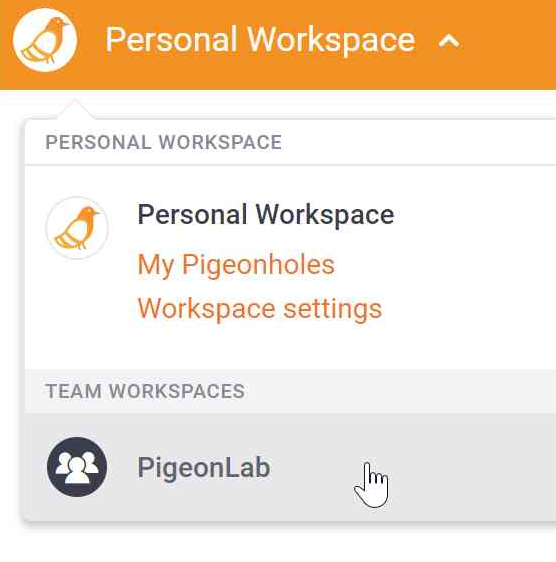The width and height of the screenshot is (556, 562).
Task: Click the pigeon avatar beside Personal Workspace entry
Action: click(77, 228)
